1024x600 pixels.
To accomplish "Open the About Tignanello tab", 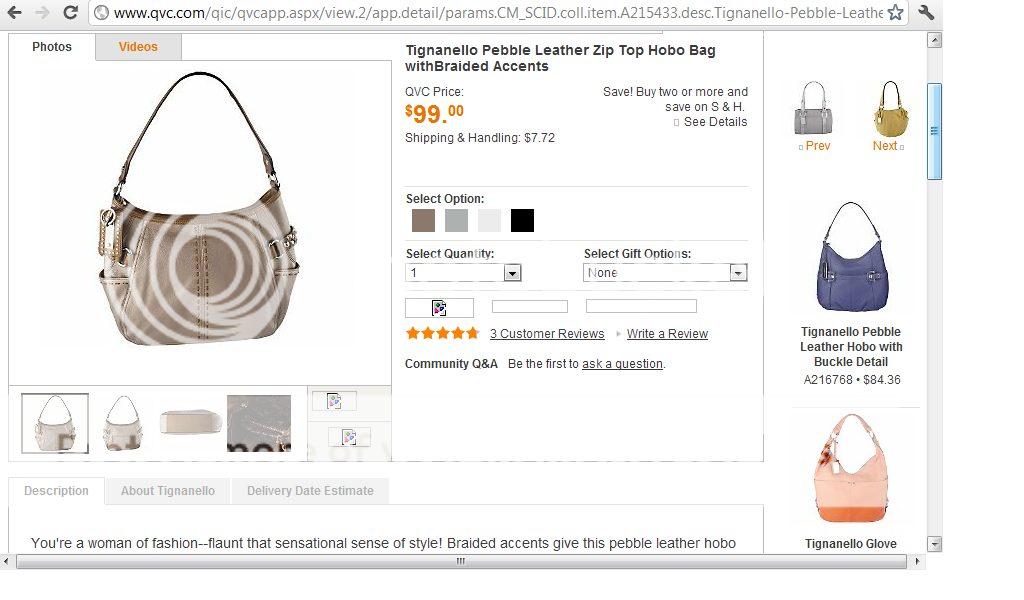I will [x=168, y=491].
